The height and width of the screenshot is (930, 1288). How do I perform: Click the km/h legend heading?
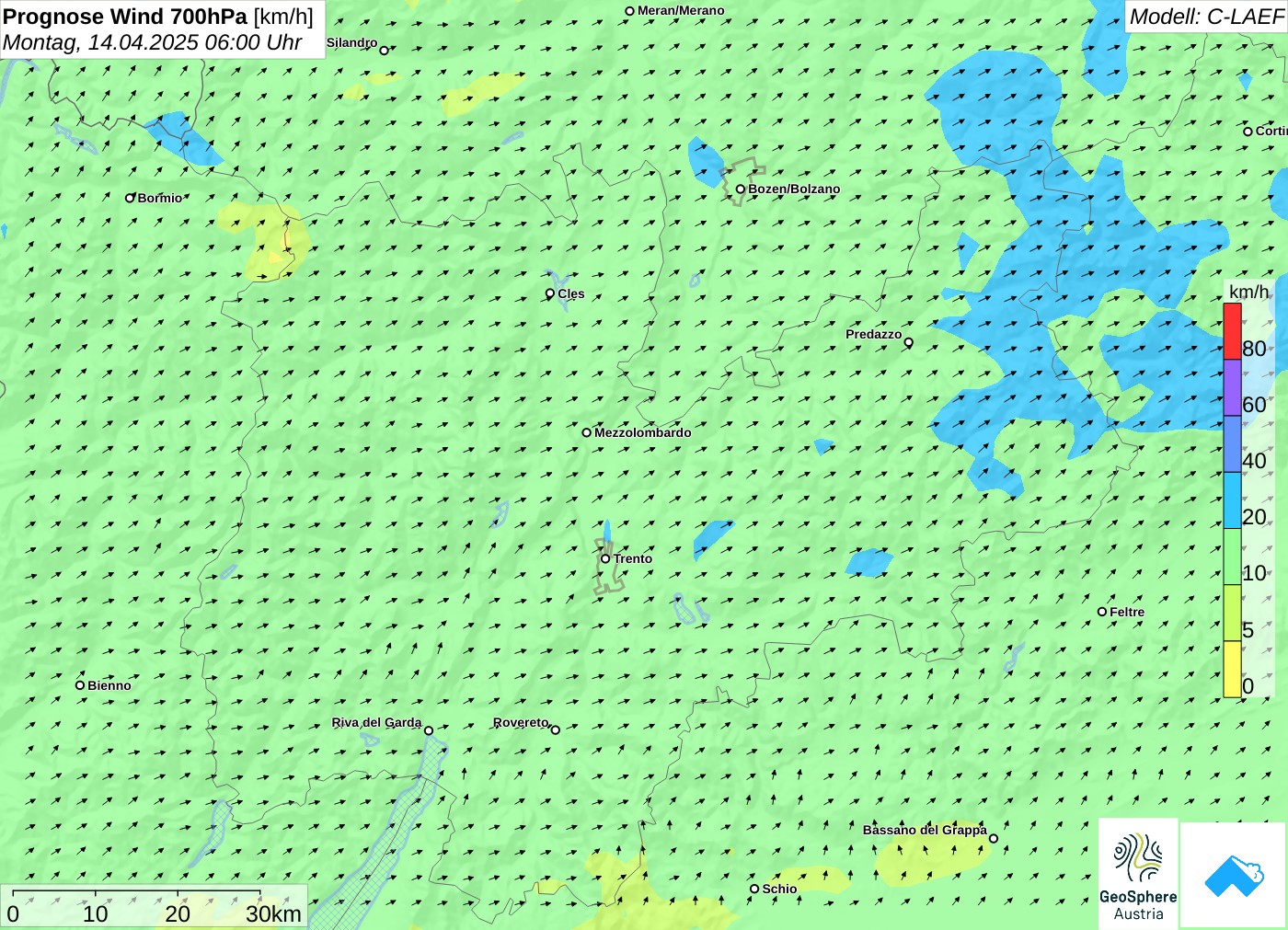(x=1248, y=292)
